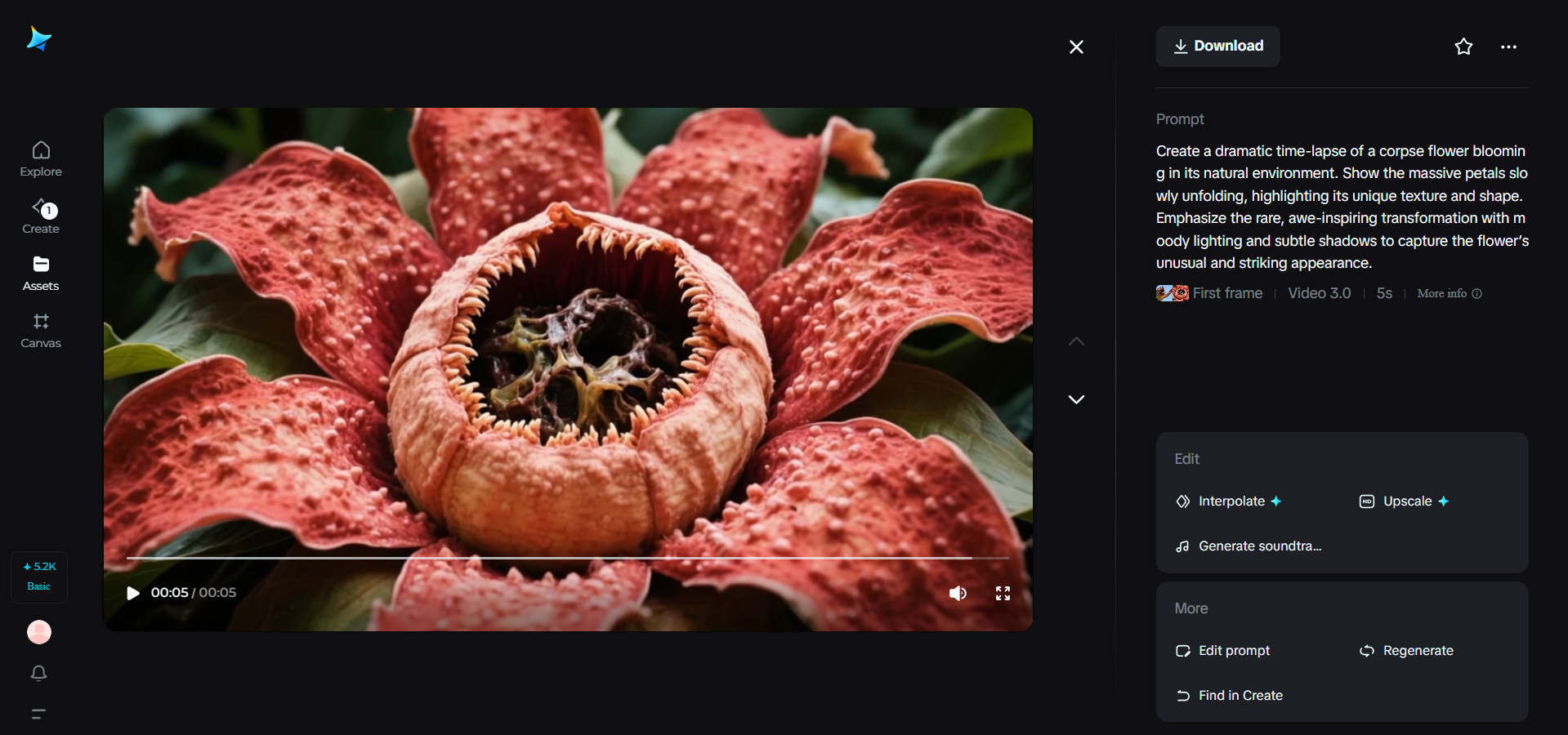Image resolution: width=1568 pixels, height=735 pixels.
Task: Open the sidebar menu lines icon
Action: coord(38,714)
